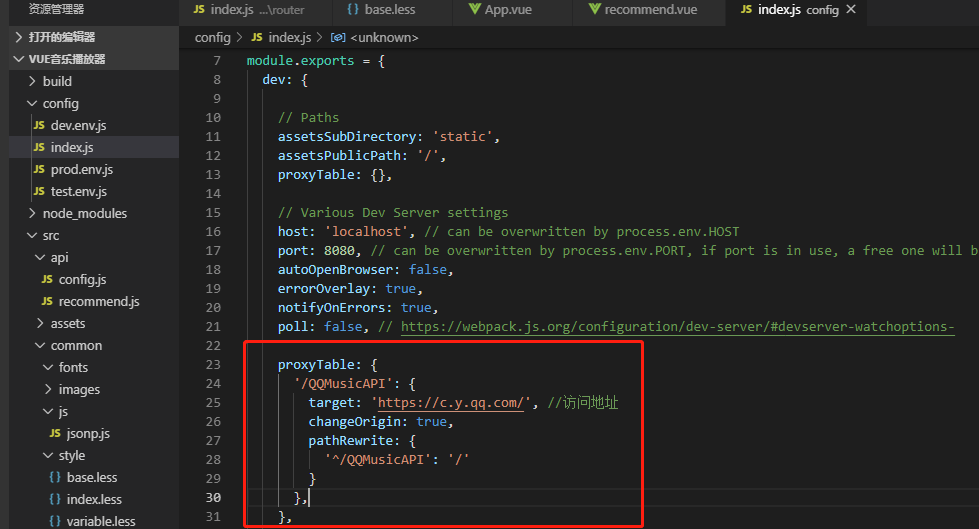The height and width of the screenshot is (529, 979).
Task: Click the symbol icon before <unknown> breadcrumb
Action: [338, 37]
